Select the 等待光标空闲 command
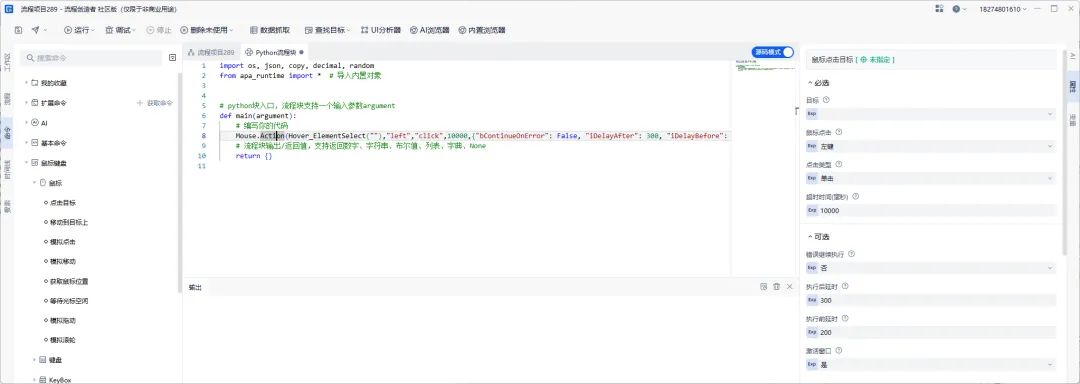 68,301
